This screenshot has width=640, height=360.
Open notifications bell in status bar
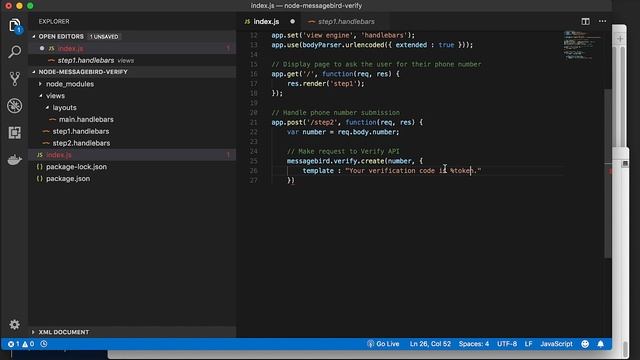pyautogui.click(x=600, y=344)
